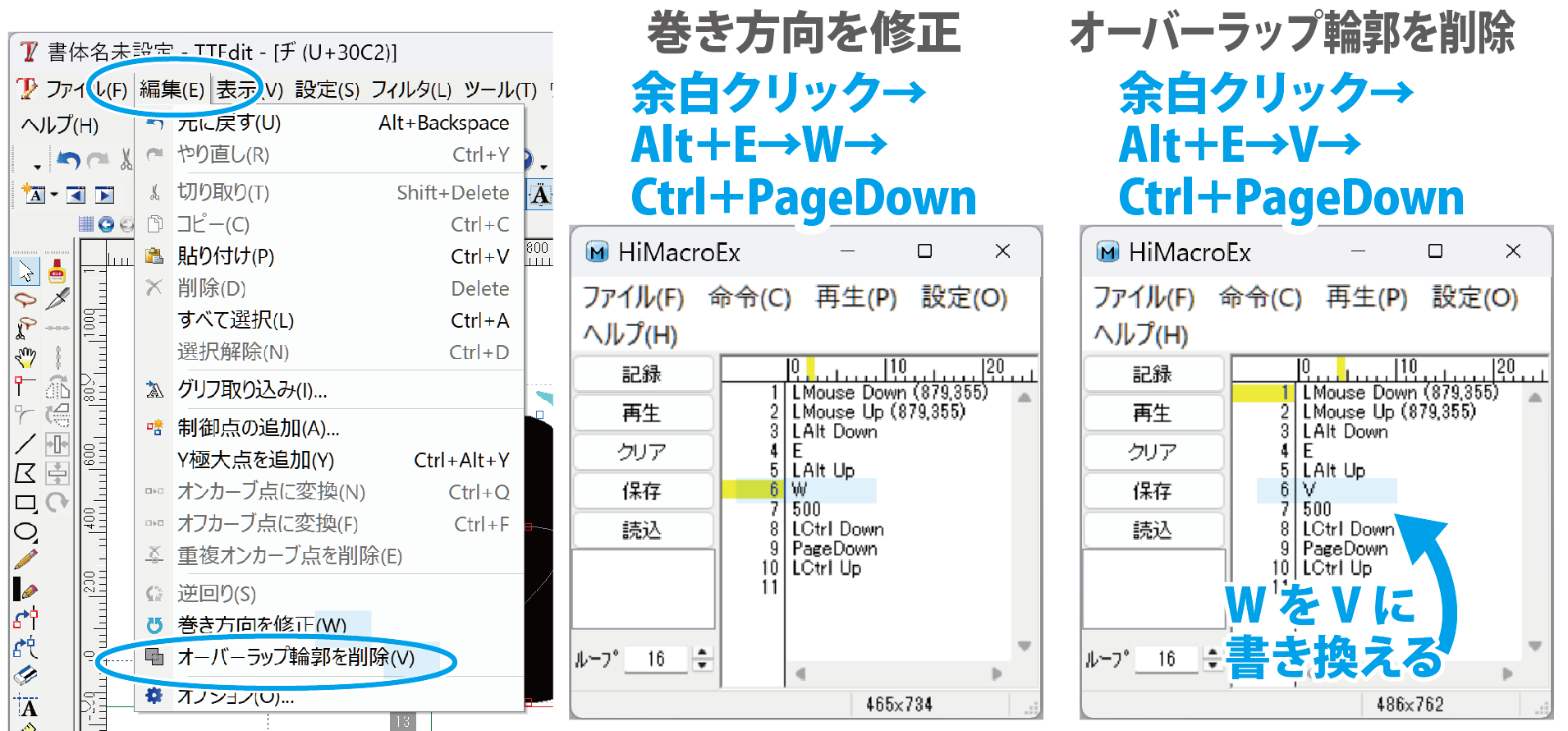Click the undo arrow in toolbar

[69, 159]
